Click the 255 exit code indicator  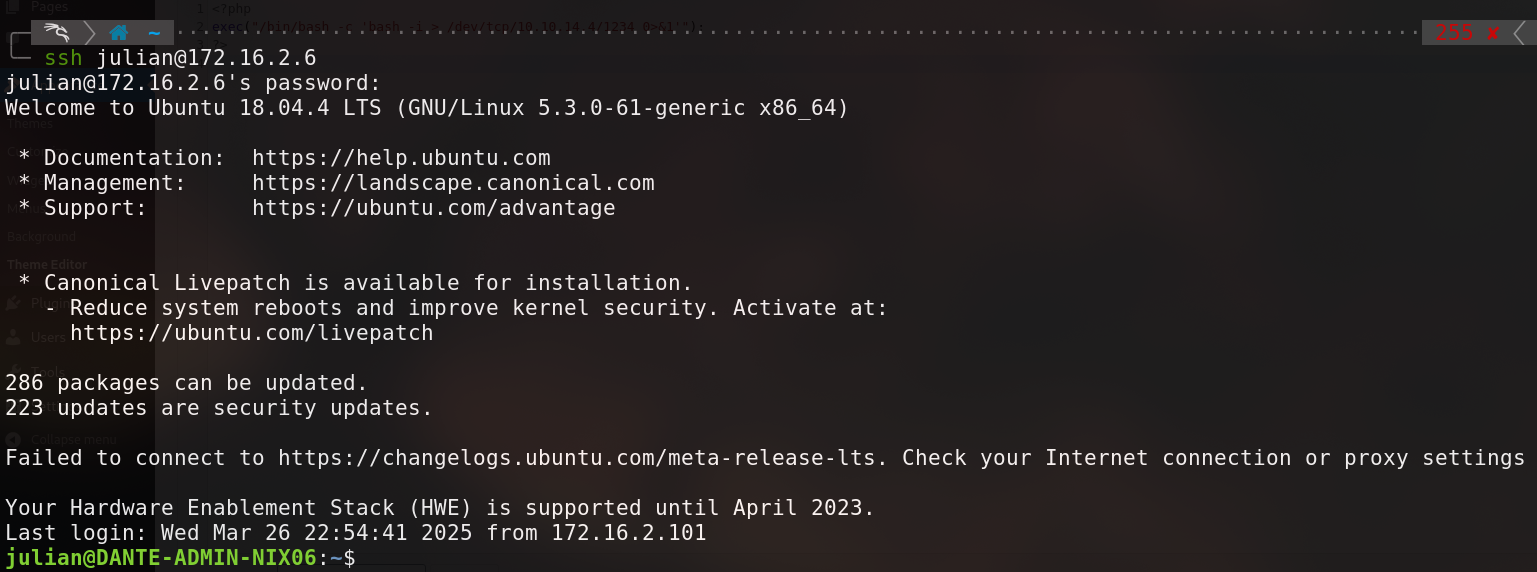1454,33
